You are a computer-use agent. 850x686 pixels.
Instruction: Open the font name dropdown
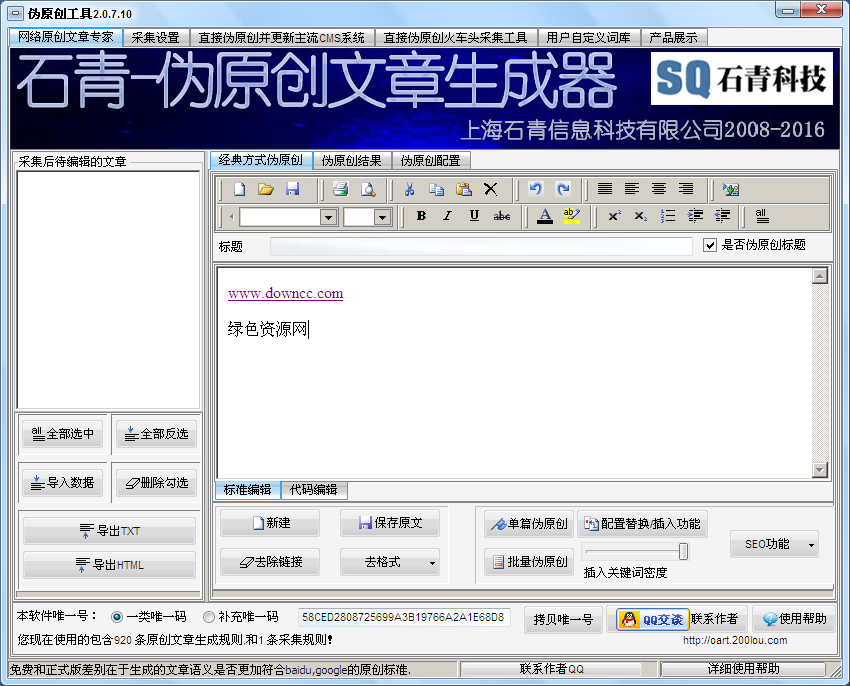point(328,217)
